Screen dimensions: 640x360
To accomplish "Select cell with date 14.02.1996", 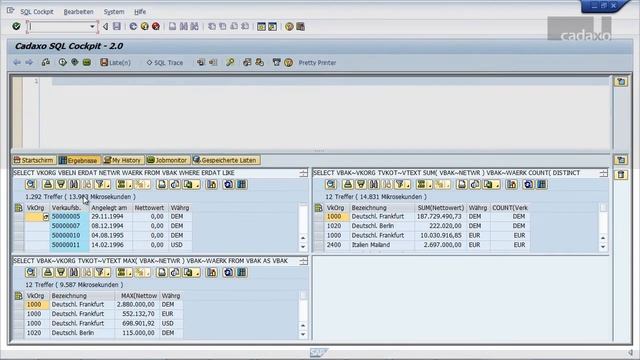I will click(x=110, y=245).
